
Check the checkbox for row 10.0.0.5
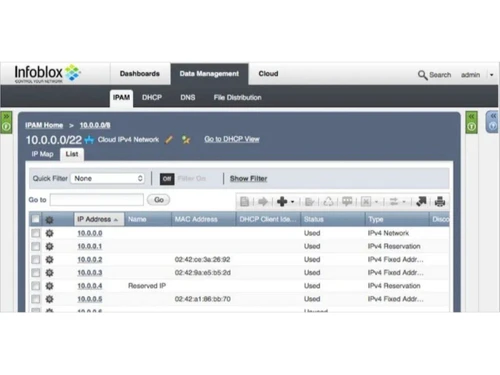[x=35, y=299]
